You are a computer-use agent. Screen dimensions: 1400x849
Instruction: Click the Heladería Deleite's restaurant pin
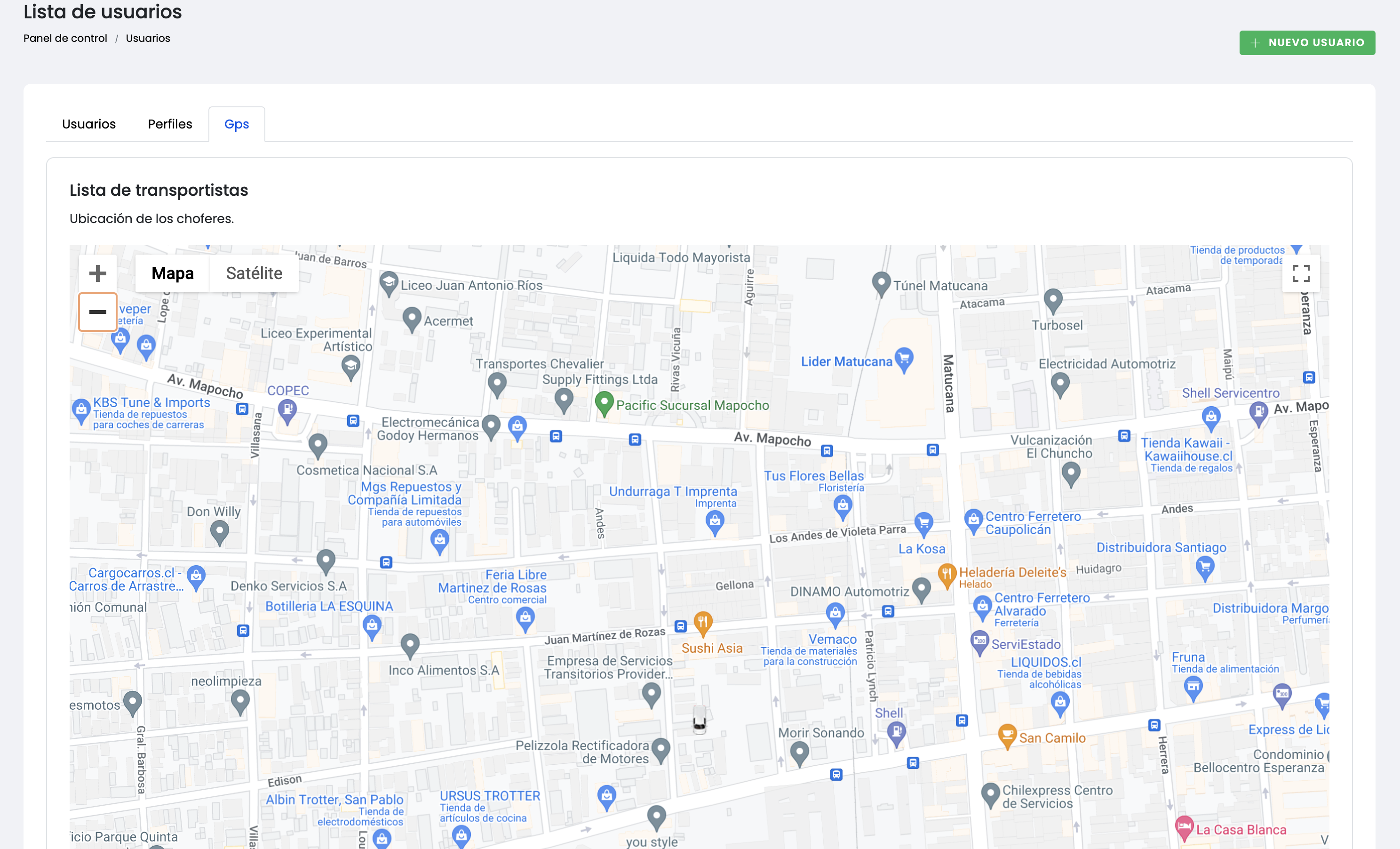click(x=946, y=576)
